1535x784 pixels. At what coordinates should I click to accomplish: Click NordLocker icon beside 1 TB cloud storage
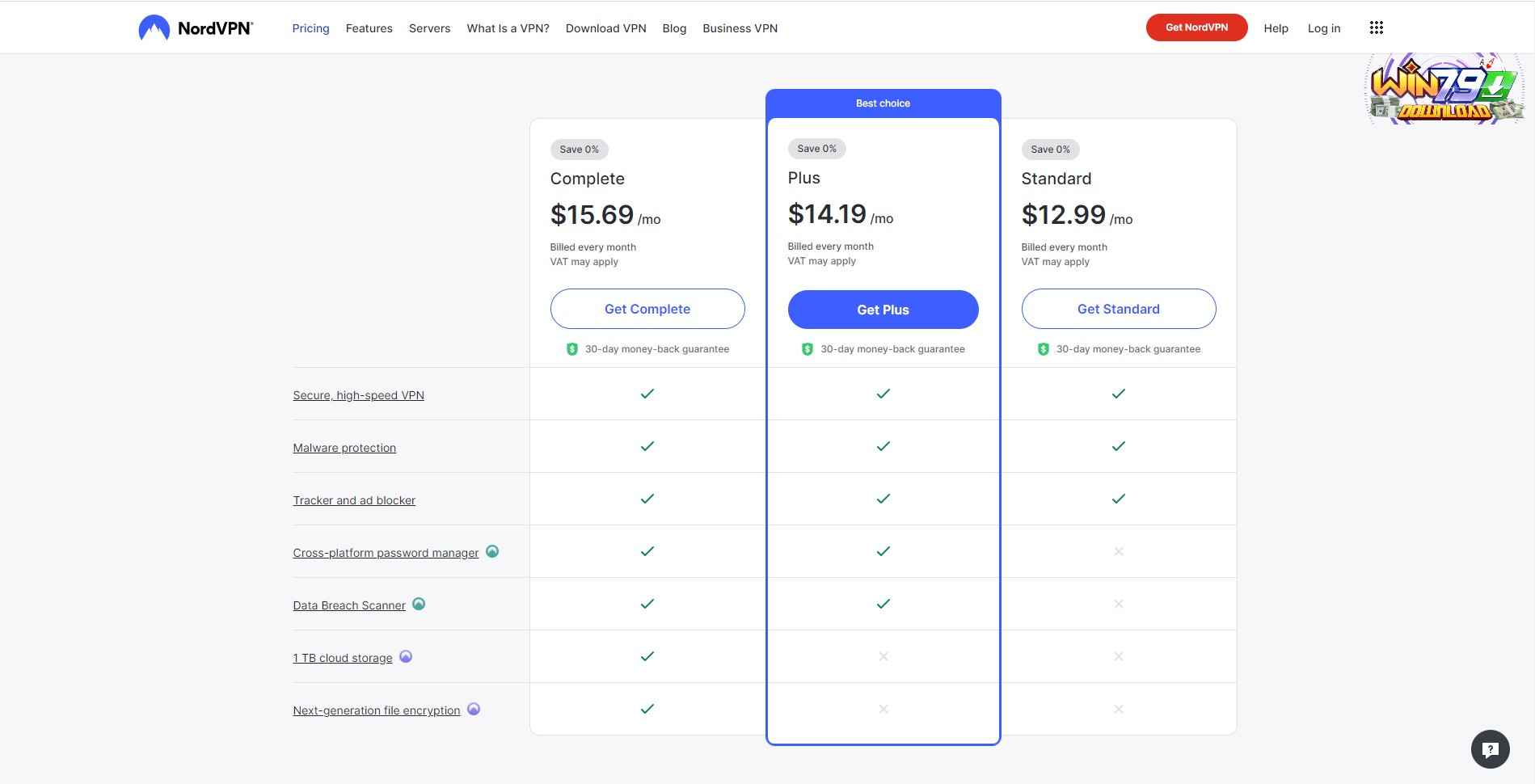[406, 657]
